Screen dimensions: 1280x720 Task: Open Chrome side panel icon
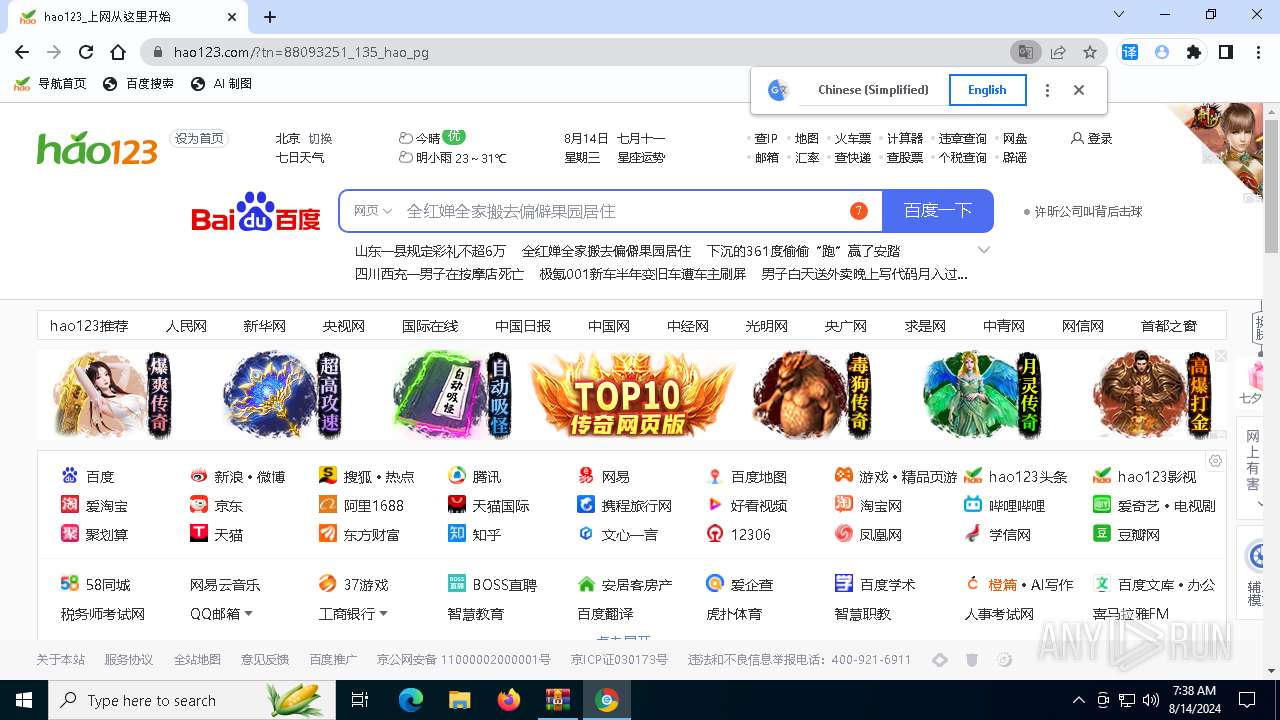click(1225, 52)
